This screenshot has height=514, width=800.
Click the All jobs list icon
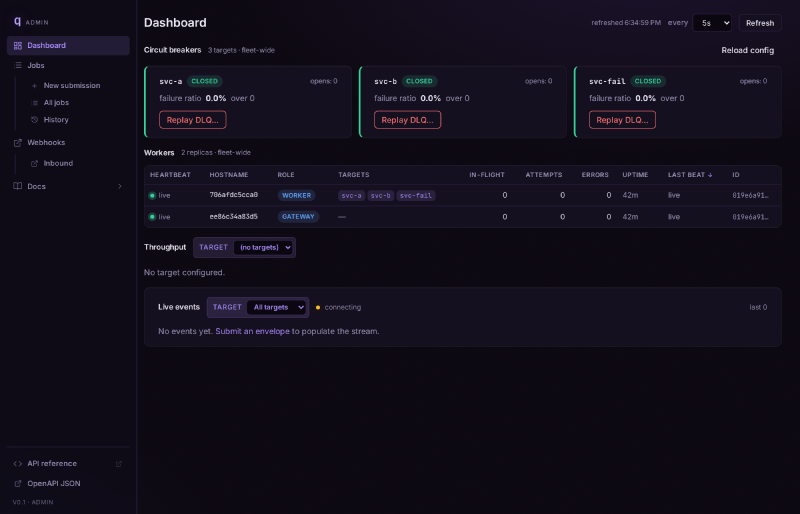[x=35, y=103]
